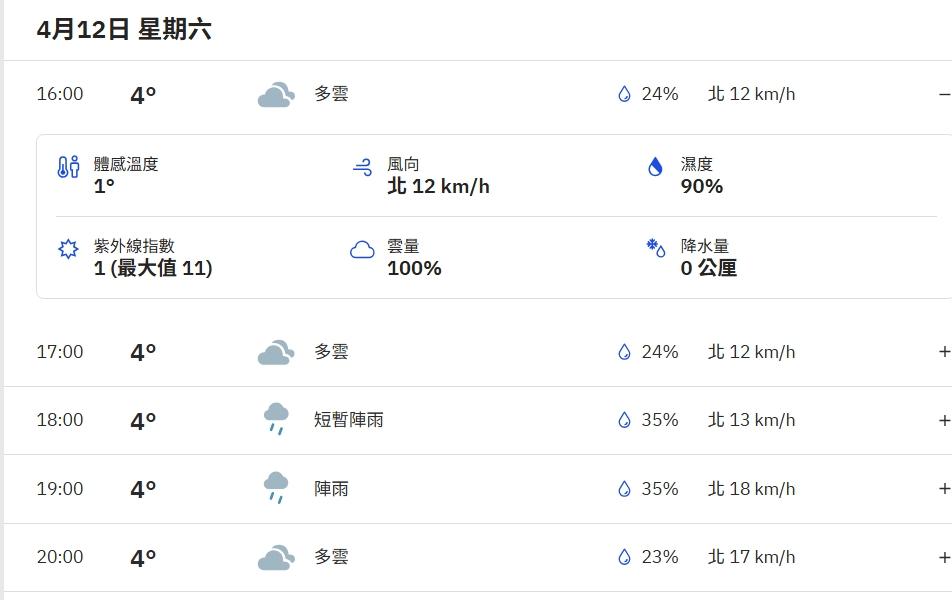Click the wind direction icon

(362, 167)
